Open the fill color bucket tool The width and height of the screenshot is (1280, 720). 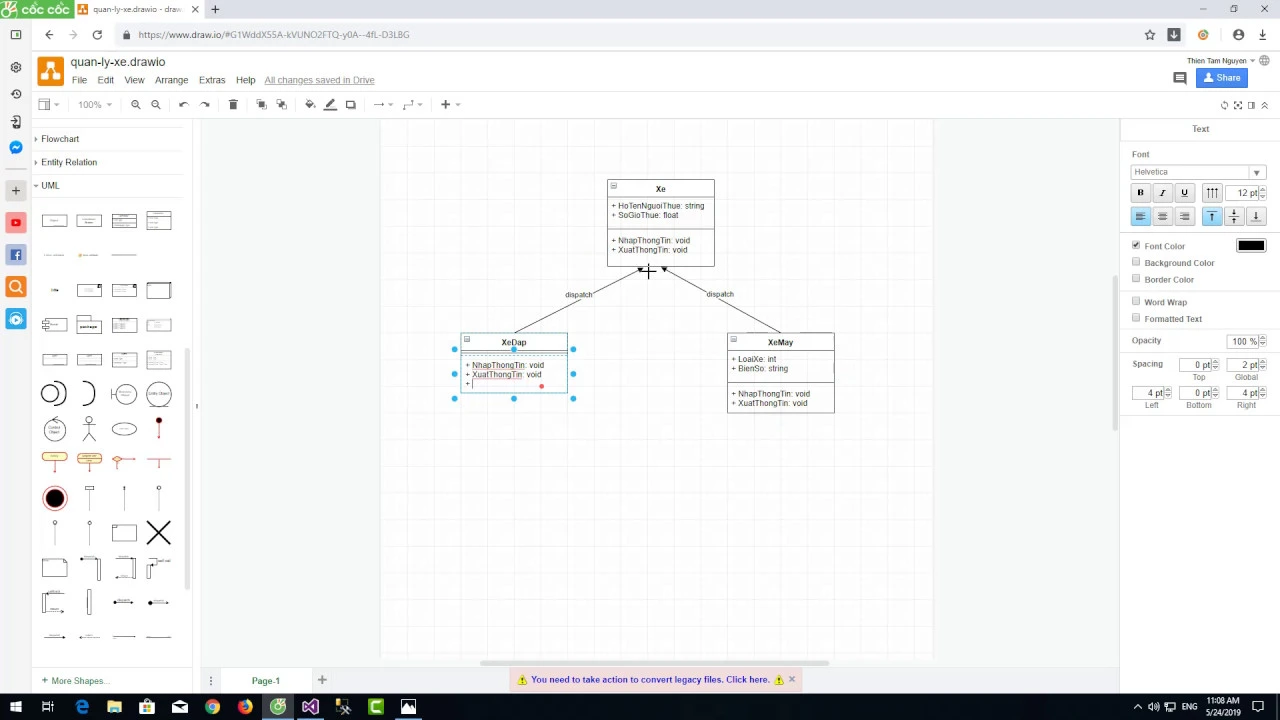pyautogui.click(x=310, y=104)
